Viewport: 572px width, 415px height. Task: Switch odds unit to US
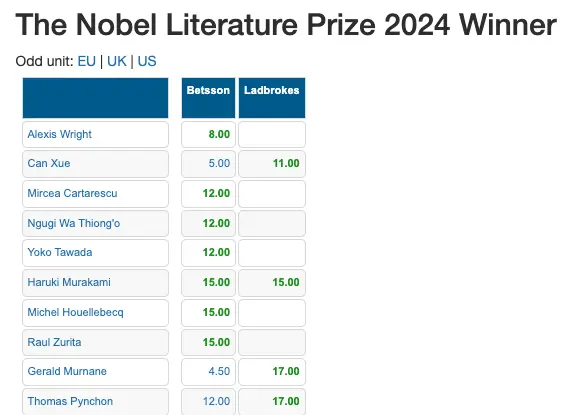pyautogui.click(x=147, y=61)
